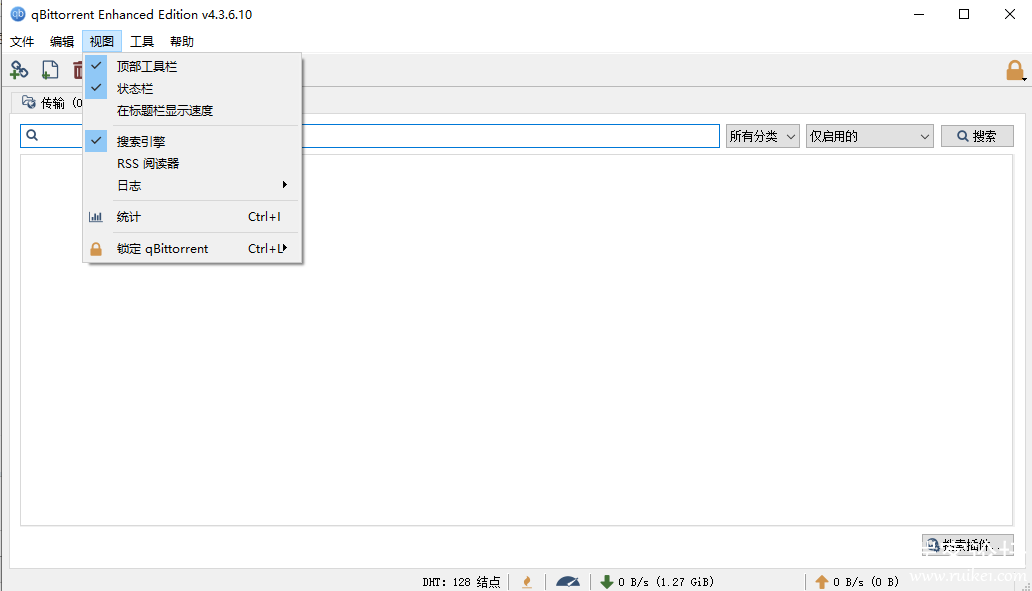1032x591 pixels.
Task: Open 统计 from the view menu
Action: click(x=193, y=217)
